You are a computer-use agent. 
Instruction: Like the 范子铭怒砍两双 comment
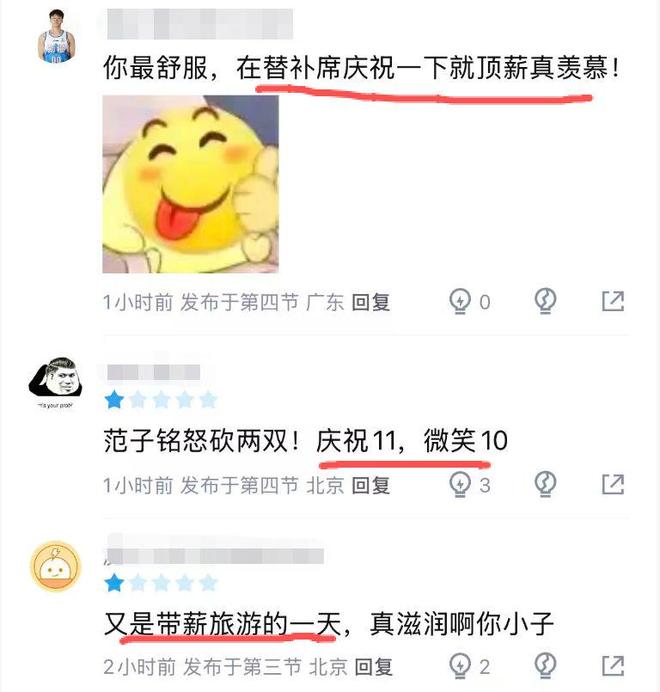pyautogui.click(x=460, y=485)
